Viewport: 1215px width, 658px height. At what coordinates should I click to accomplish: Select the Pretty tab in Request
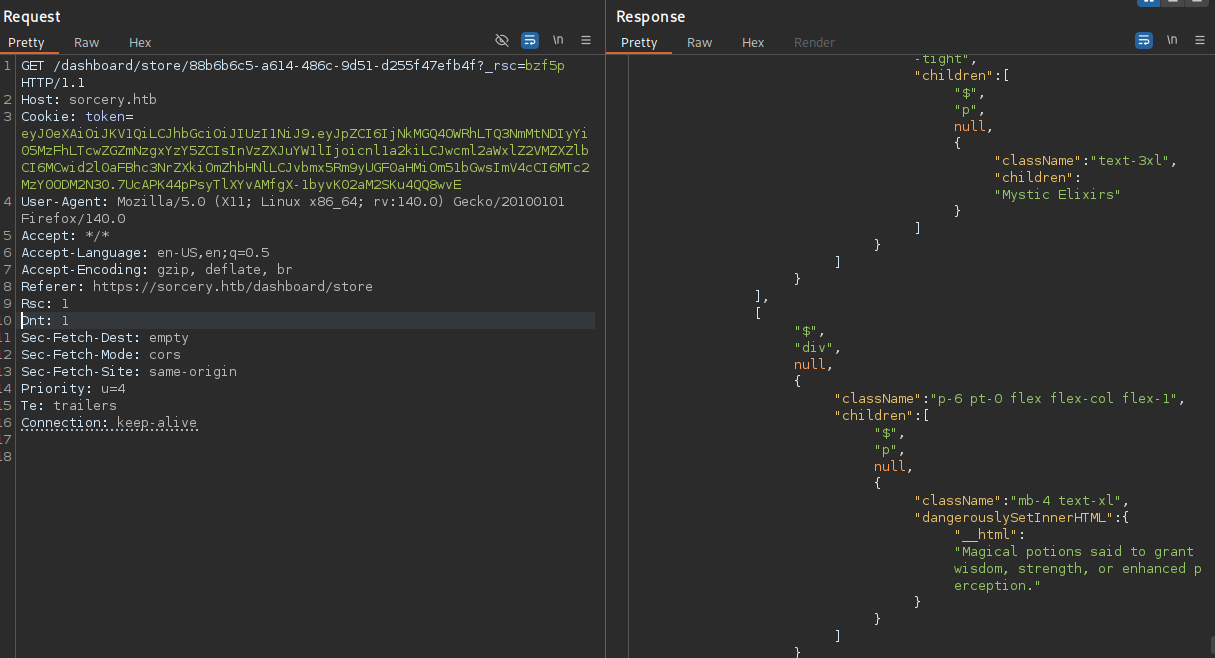coord(27,43)
